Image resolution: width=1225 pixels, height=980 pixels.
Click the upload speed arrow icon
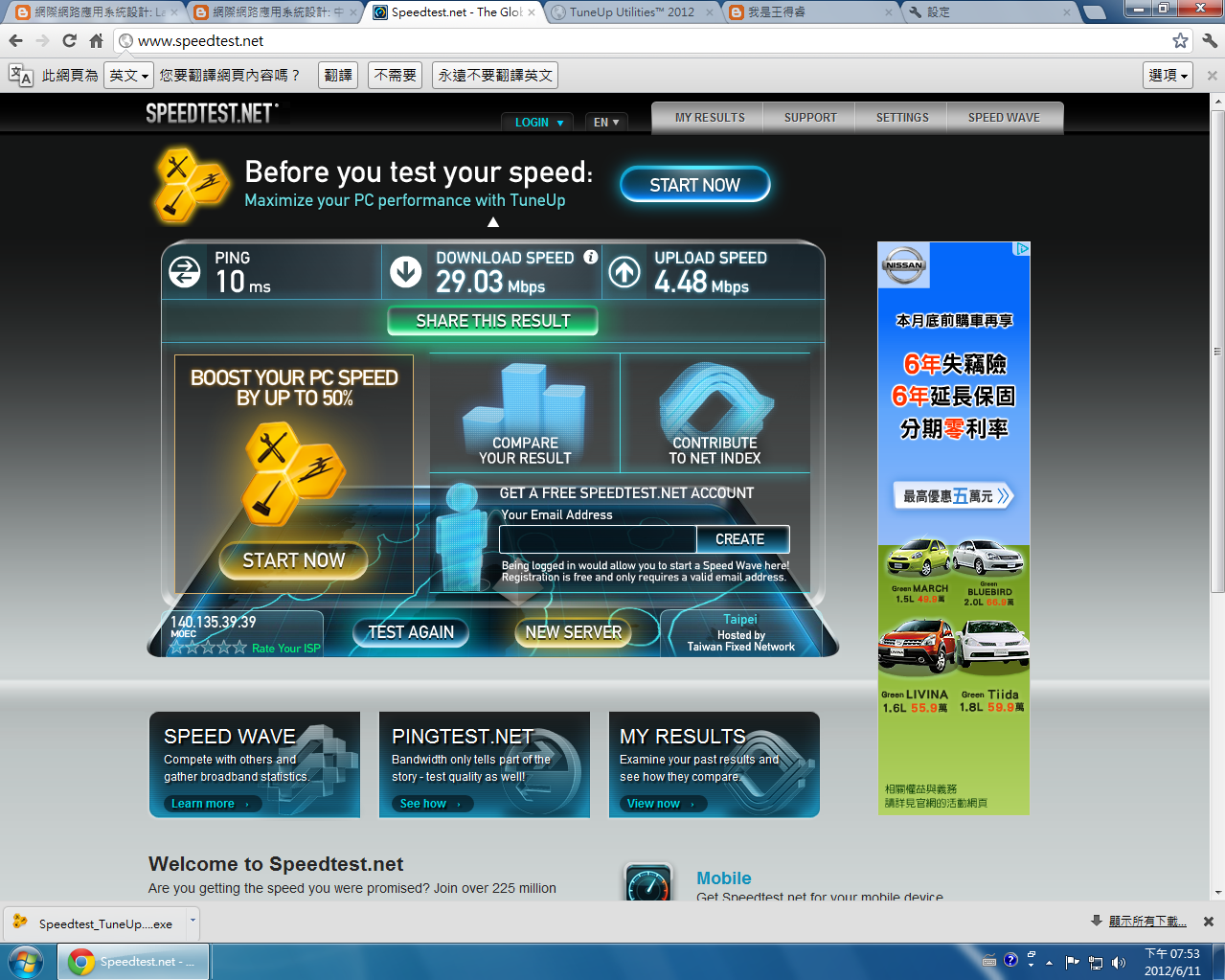pyautogui.click(x=624, y=272)
